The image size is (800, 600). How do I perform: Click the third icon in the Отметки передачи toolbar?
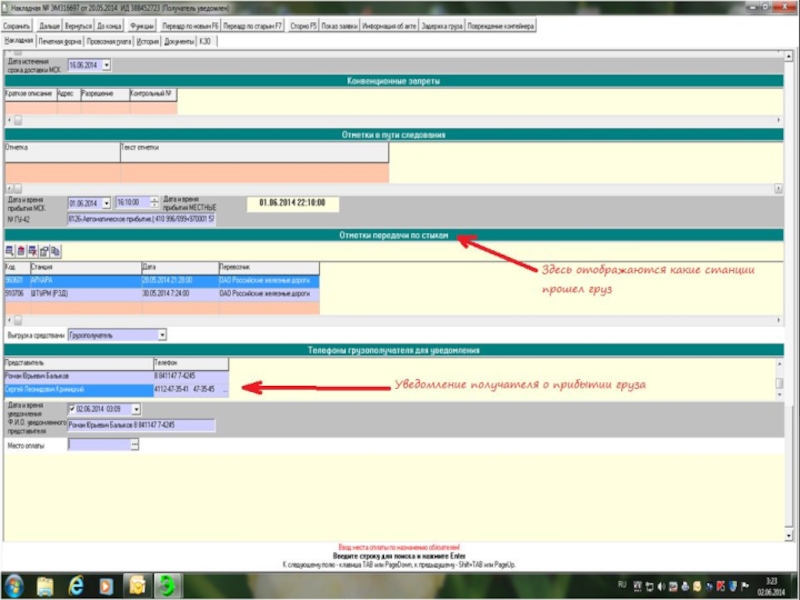tap(33, 250)
